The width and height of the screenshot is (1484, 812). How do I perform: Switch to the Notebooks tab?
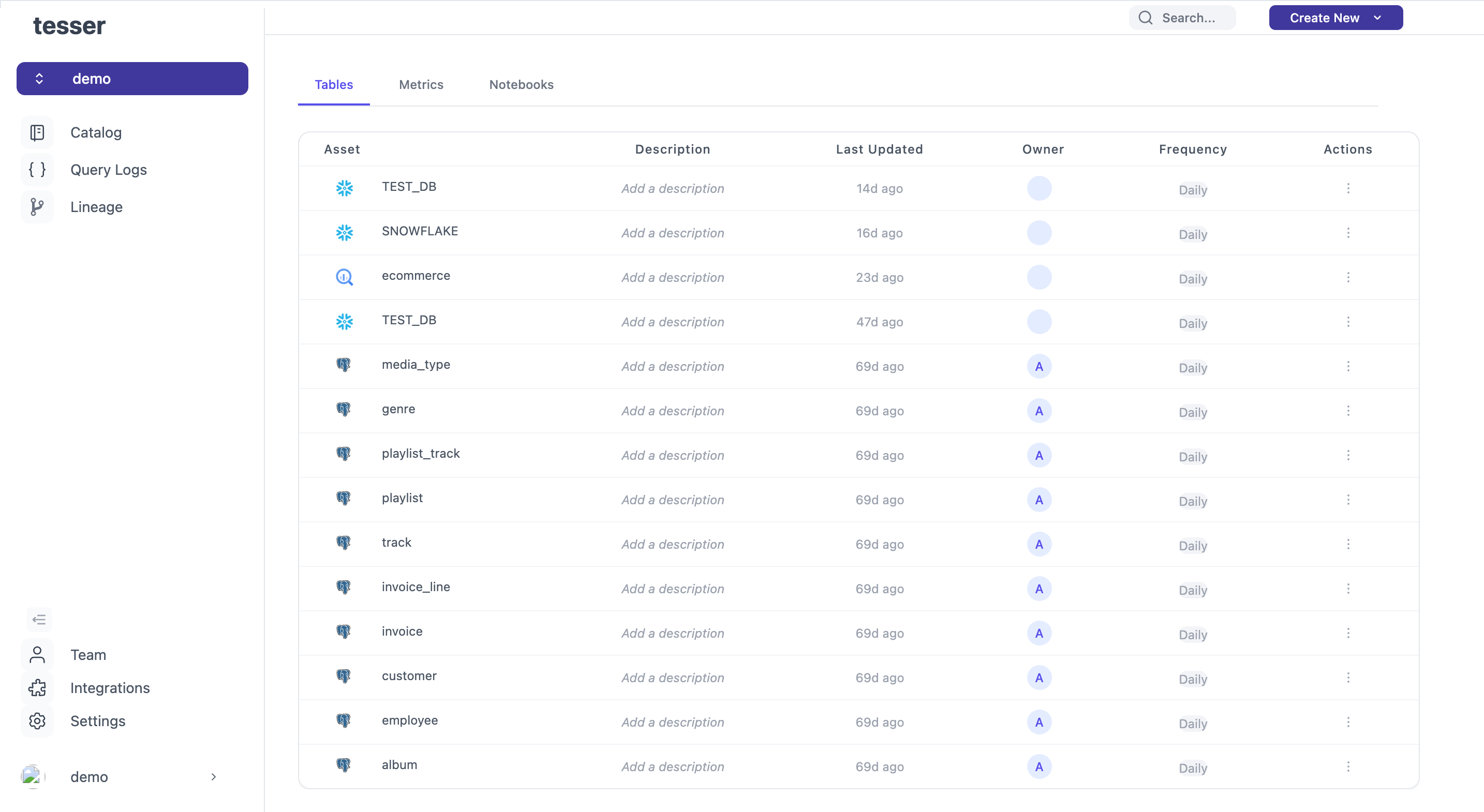(522, 85)
